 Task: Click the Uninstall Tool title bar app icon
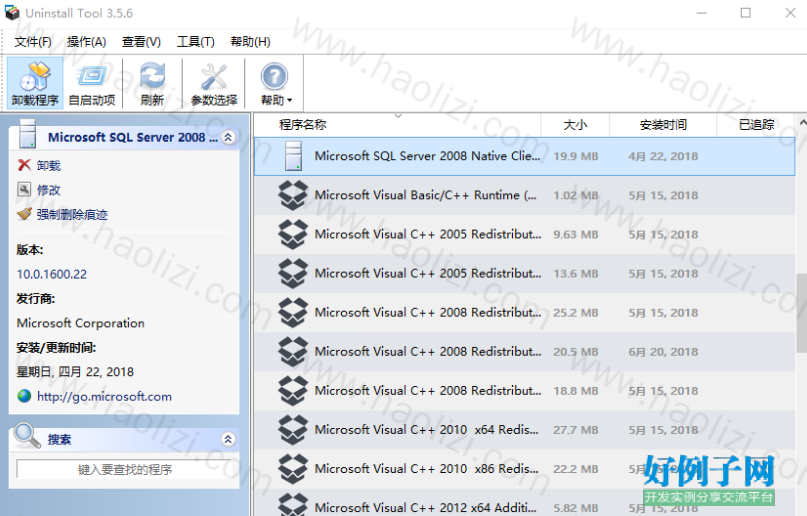pos(12,13)
